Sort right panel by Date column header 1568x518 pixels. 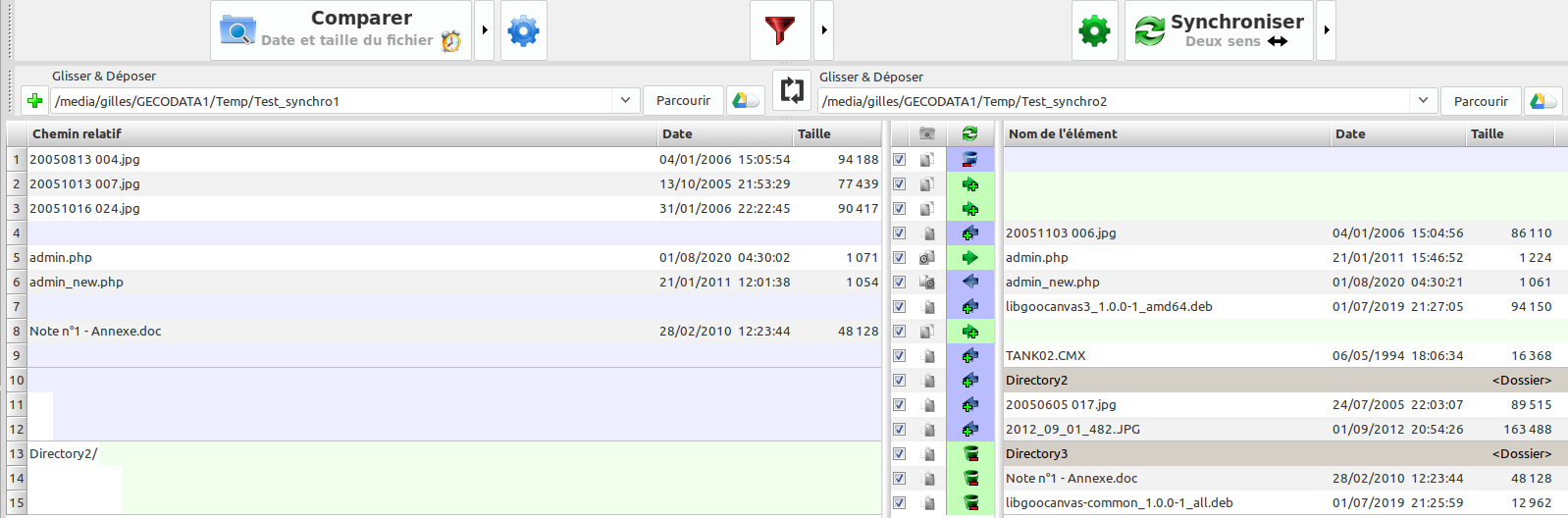pos(1398,133)
